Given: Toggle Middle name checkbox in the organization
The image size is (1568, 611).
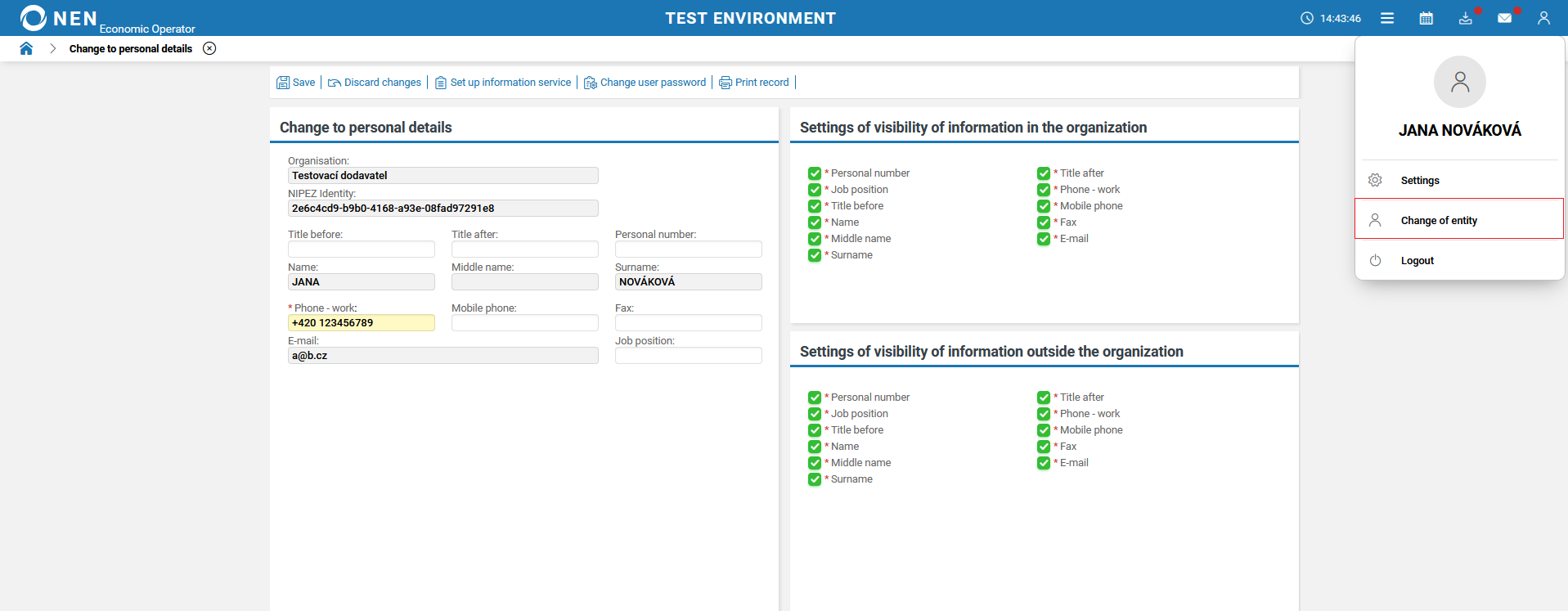Looking at the screenshot, I should [x=815, y=239].
